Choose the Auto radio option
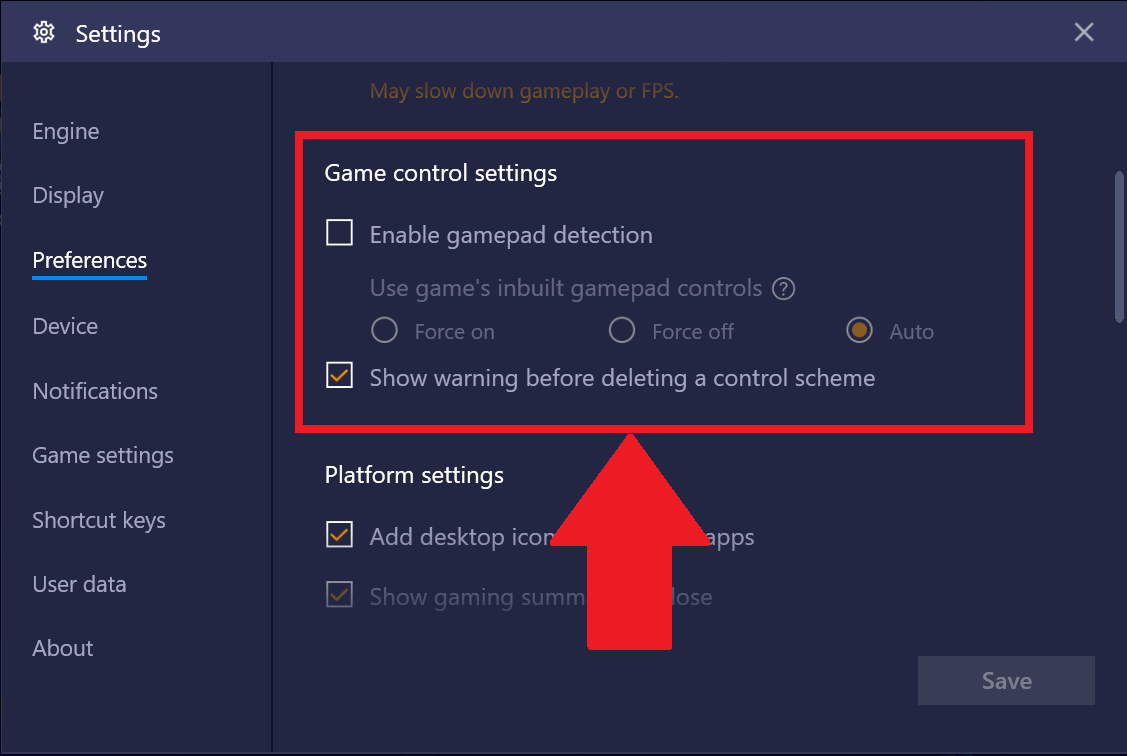The height and width of the screenshot is (756, 1127). pos(859,331)
